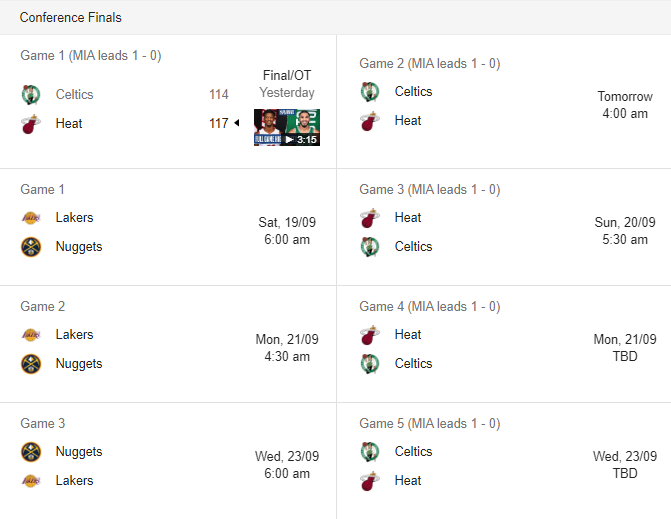
Task: Click the play button on the 3:15 video
Action: pyautogui.click(x=290, y=139)
